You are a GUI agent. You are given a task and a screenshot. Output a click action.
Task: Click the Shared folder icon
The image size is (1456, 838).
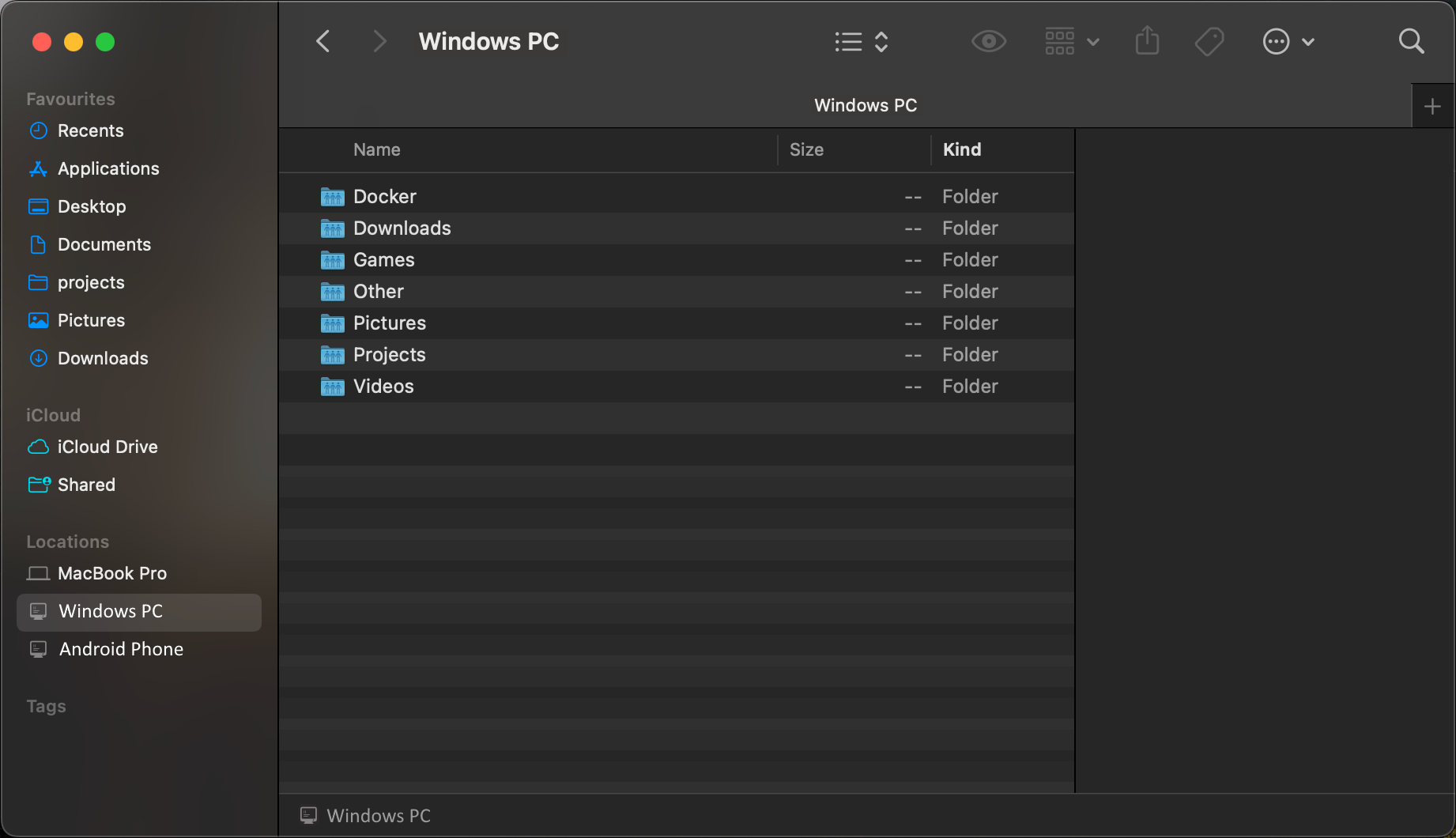pos(39,484)
